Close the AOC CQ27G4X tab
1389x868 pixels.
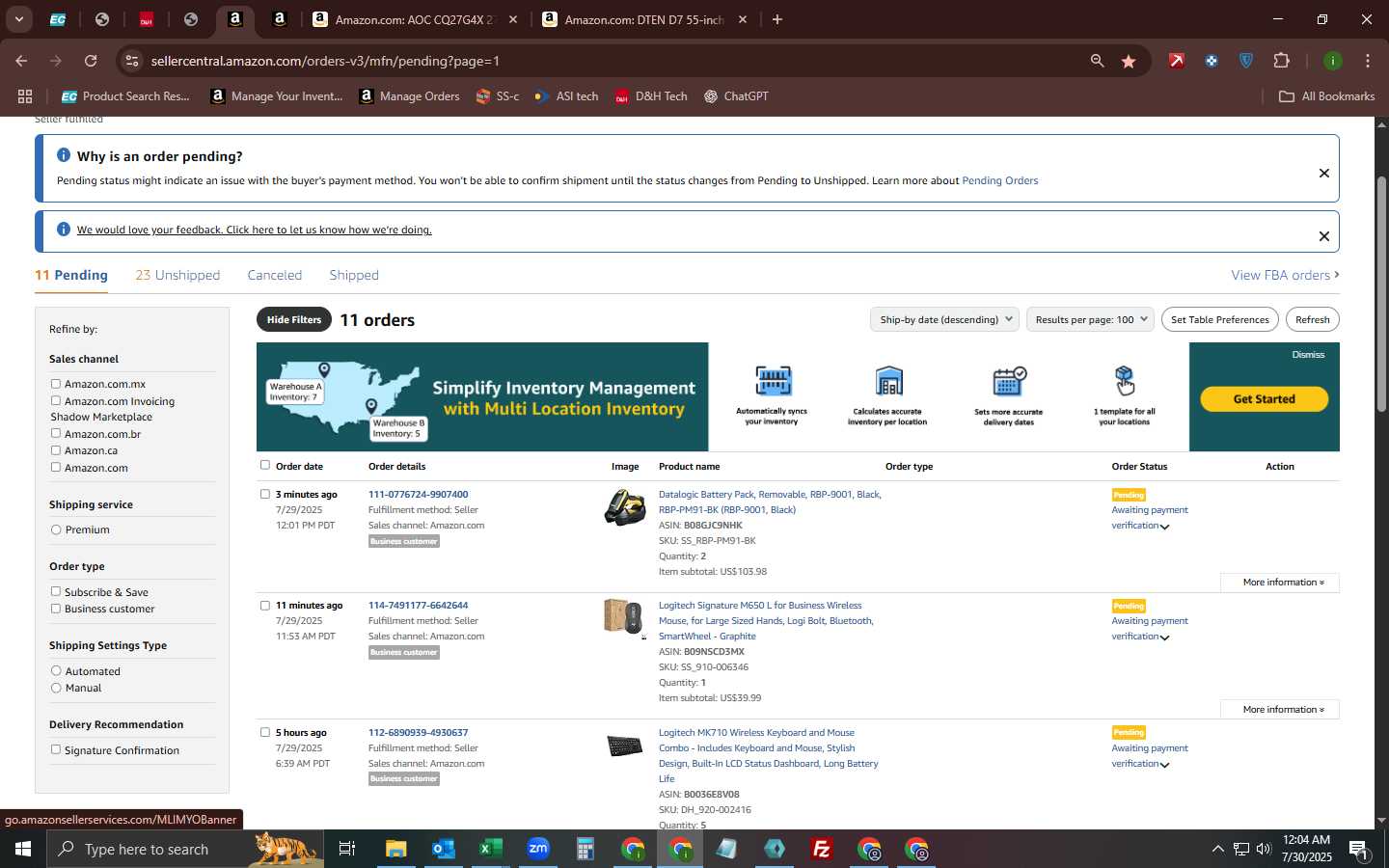513,19
